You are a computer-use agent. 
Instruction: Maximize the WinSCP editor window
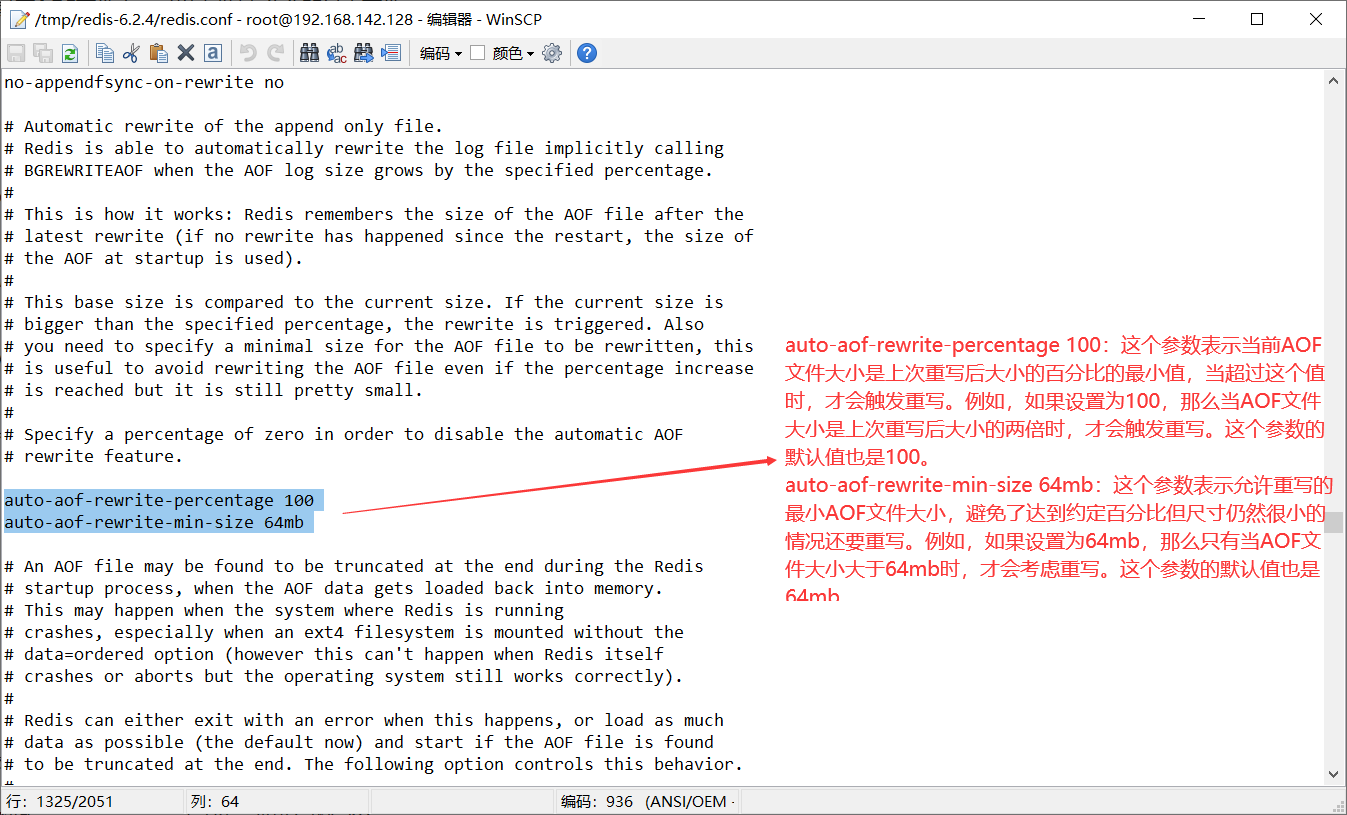click(x=1257, y=19)
